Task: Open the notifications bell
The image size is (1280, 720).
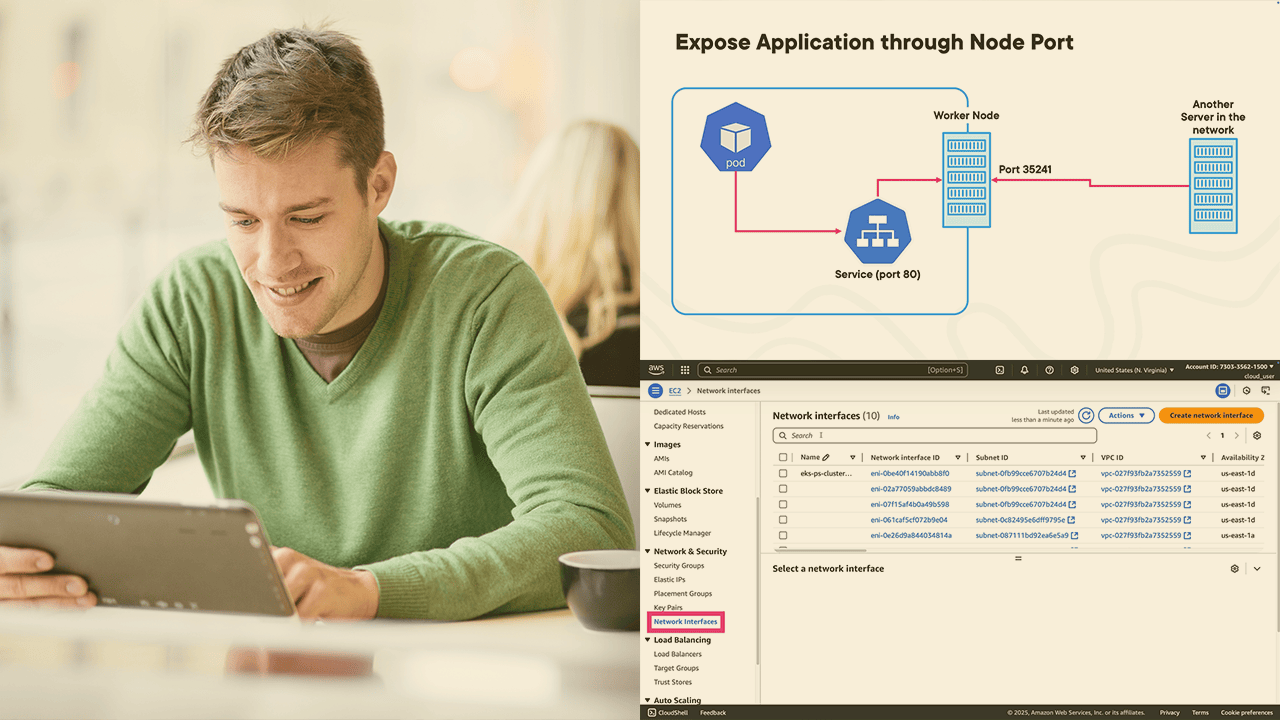Action: point(1024,370)
